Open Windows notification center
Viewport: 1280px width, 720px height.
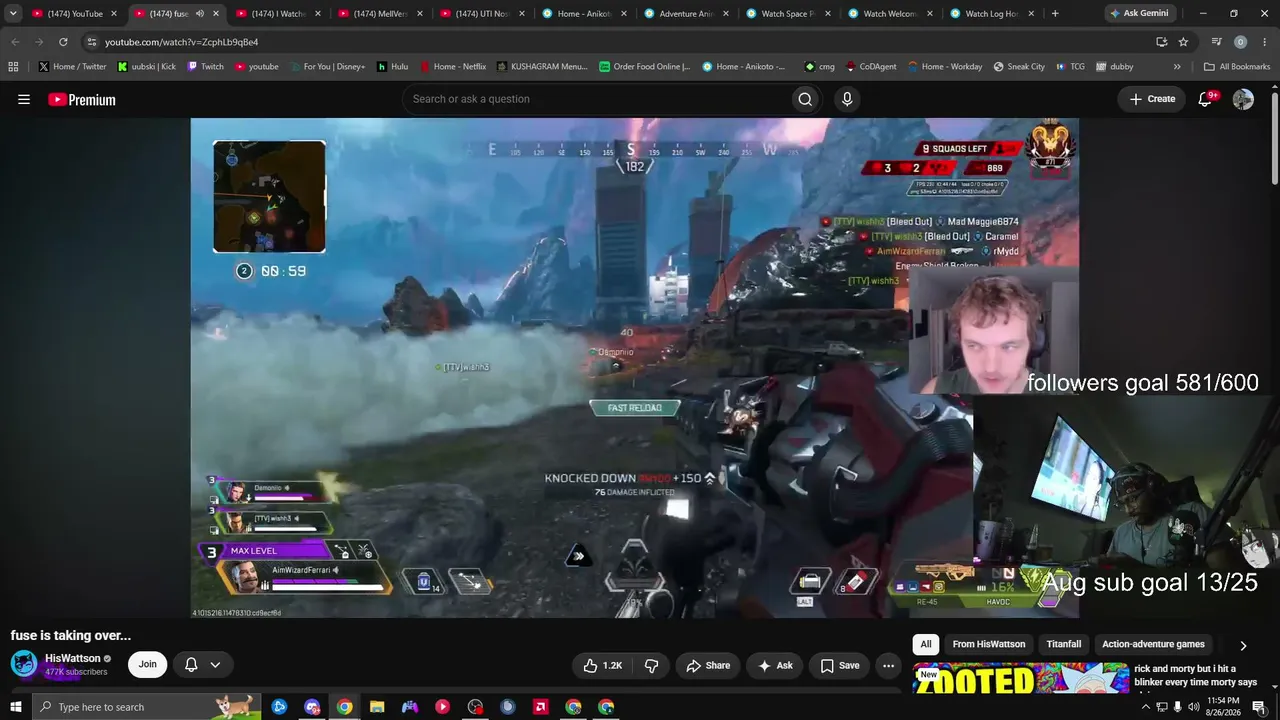coord(1259,707)
